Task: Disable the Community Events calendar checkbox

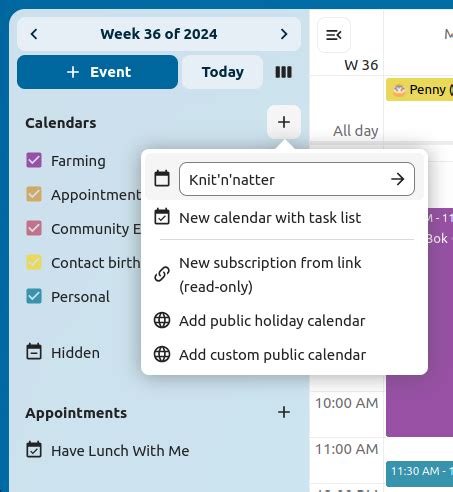Action: 34,228
